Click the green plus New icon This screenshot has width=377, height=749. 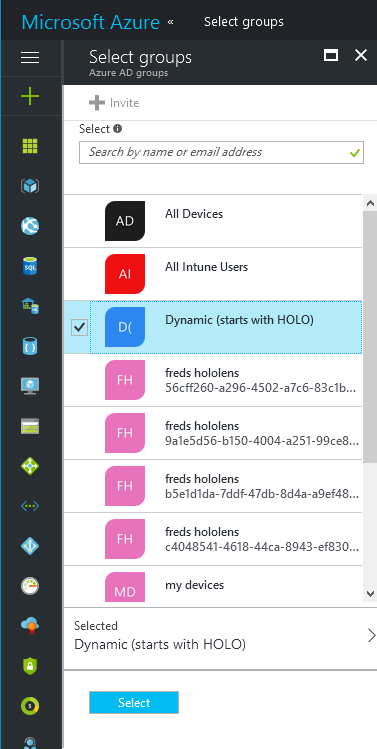click(x=30, y=96)
